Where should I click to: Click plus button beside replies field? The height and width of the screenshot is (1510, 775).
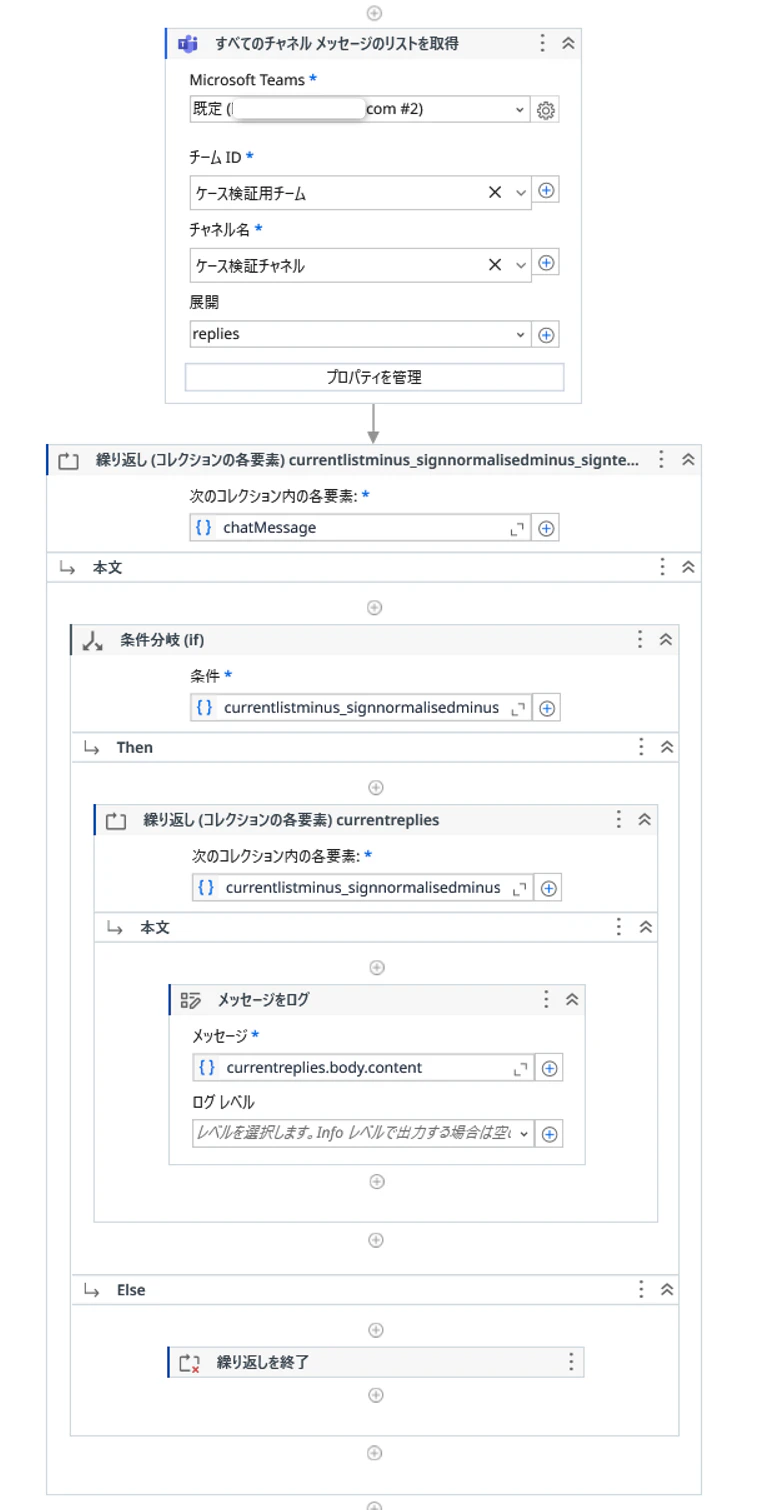pyautogui.click(x=546, y=335)
